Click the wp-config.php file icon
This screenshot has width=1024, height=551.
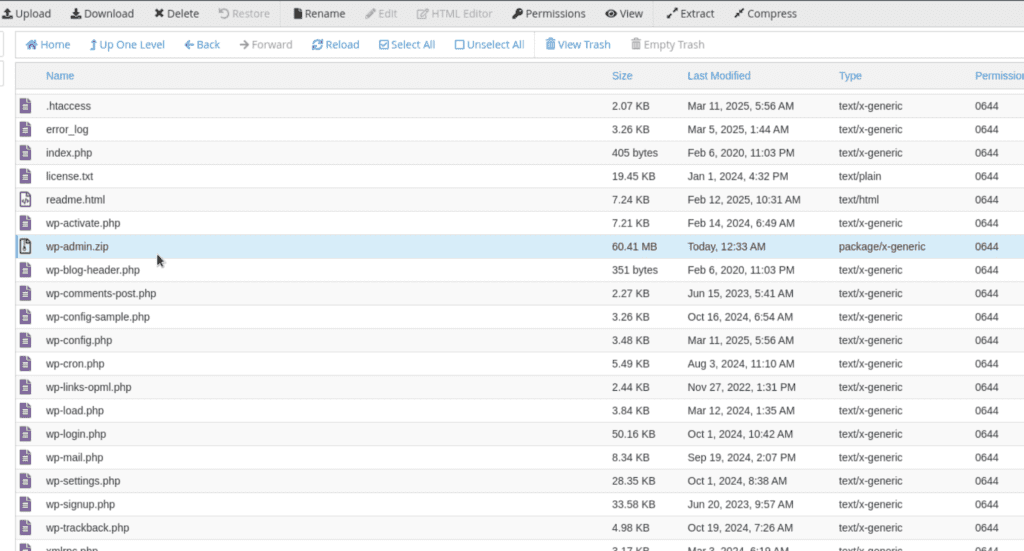click(25, 341)
